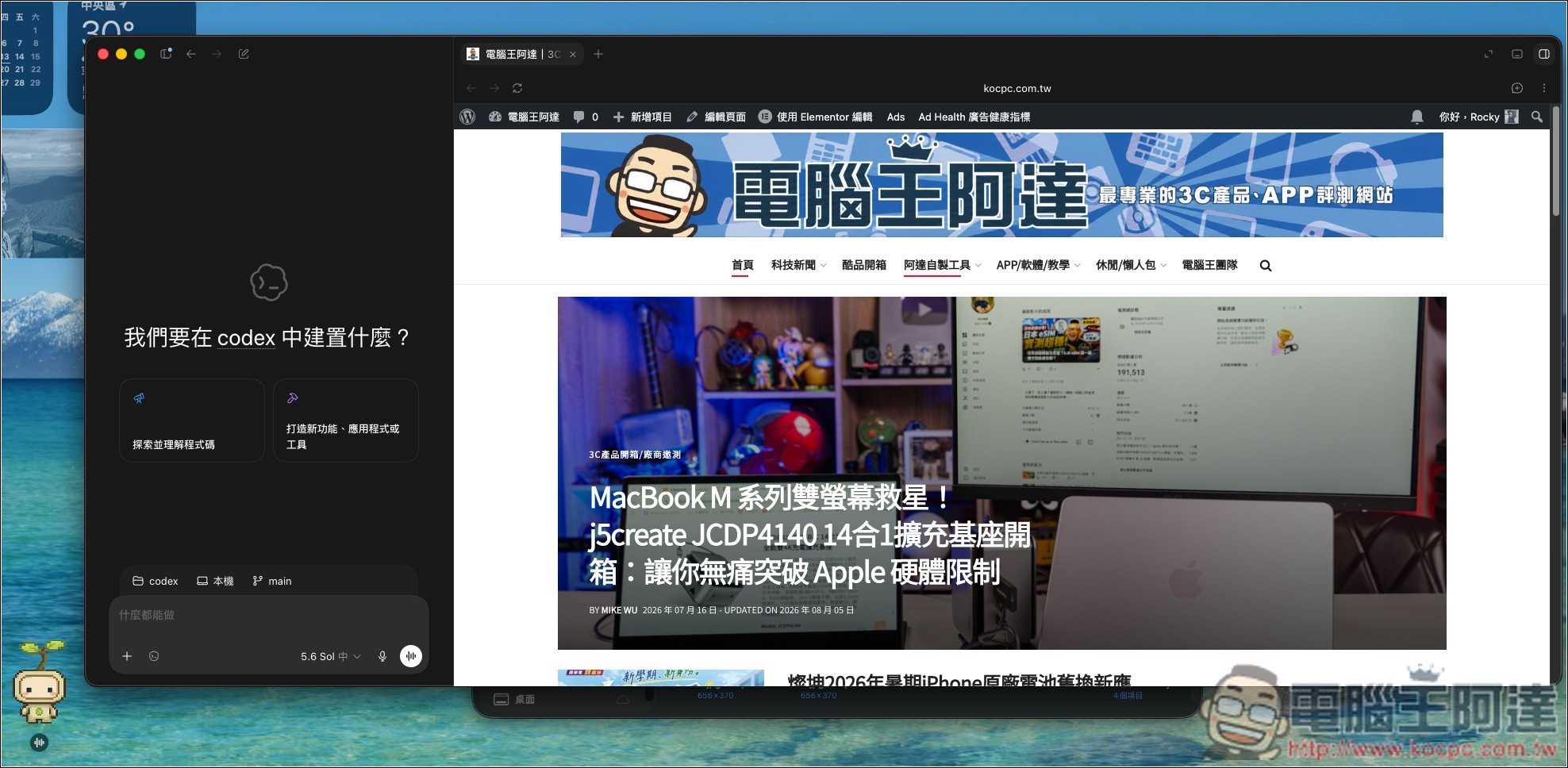Screen dimensions: 1568x768
Task: Select the 打造新功能、應用程式或工具 suggestion card
Action: (x=346, y=420)
